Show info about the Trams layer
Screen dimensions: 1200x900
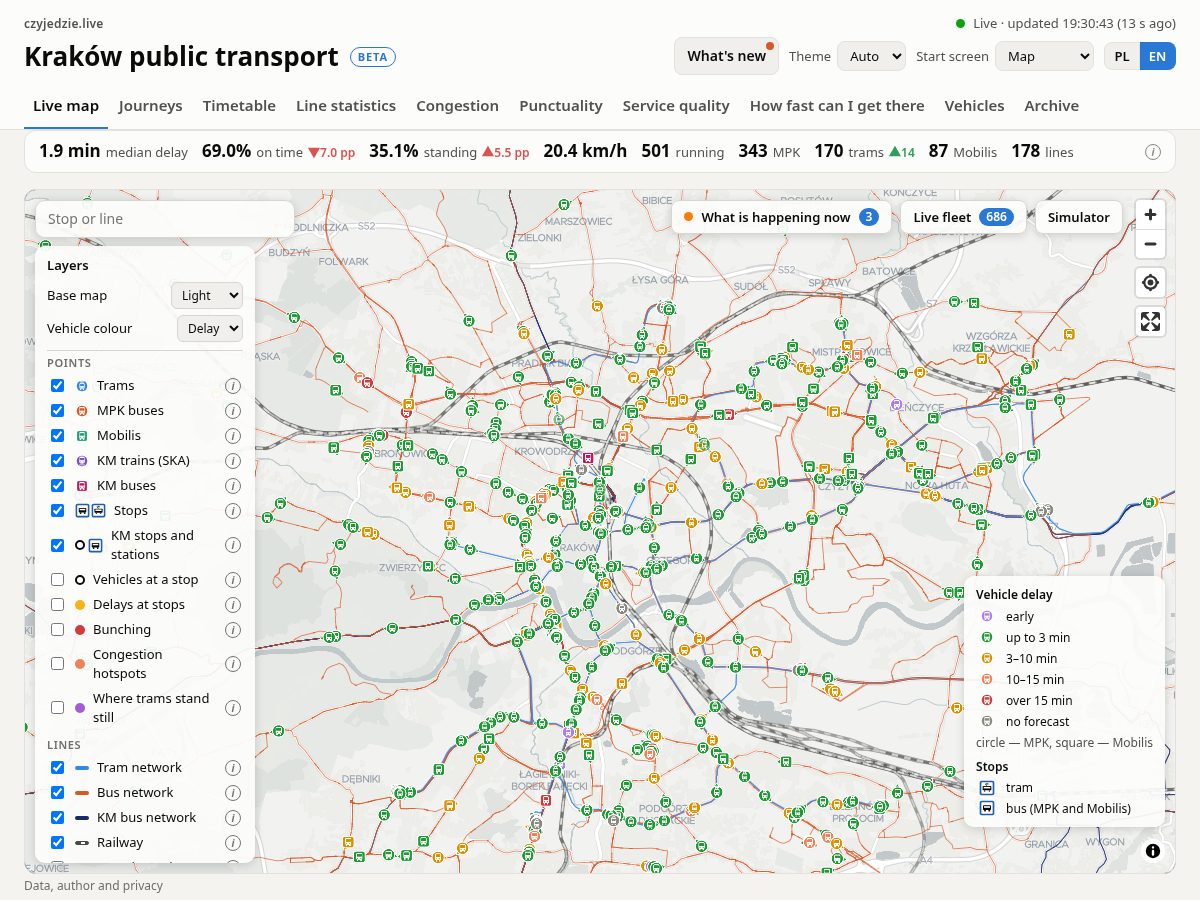click(x=233, y=386)
